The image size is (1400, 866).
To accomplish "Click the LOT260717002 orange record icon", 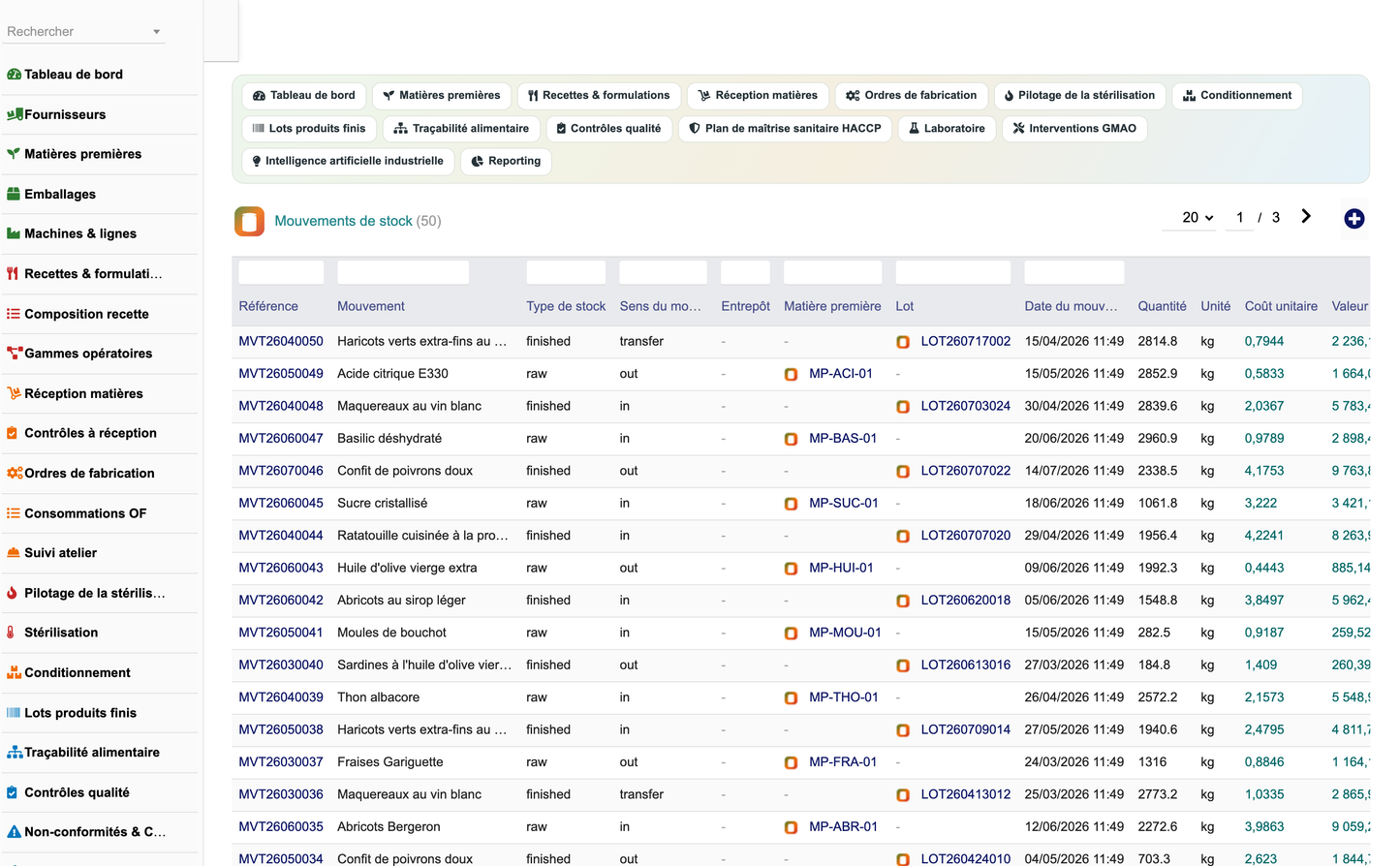I will click(x=903, y=342).
